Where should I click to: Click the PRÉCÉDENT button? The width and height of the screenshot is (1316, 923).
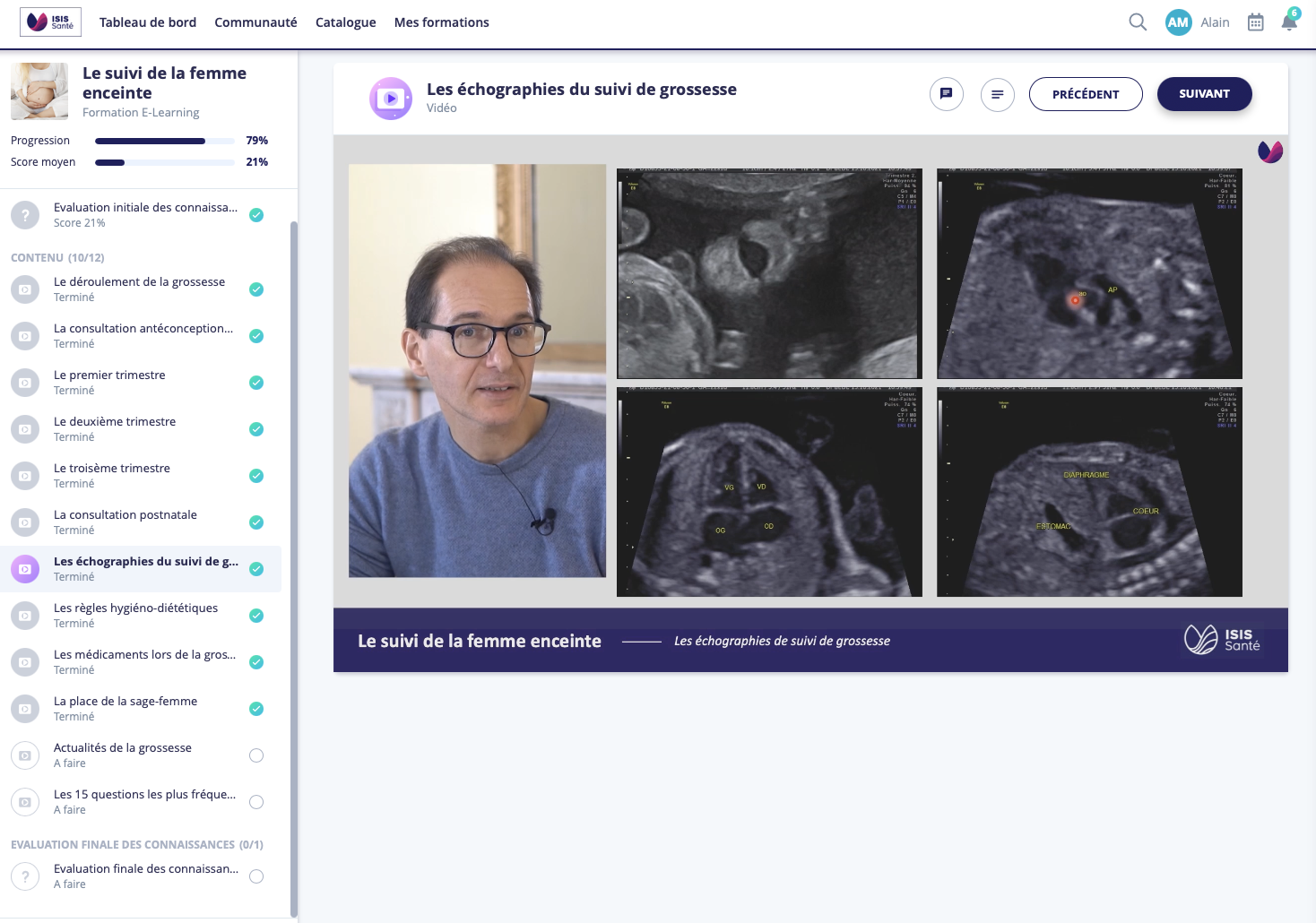click(1086, 94)
